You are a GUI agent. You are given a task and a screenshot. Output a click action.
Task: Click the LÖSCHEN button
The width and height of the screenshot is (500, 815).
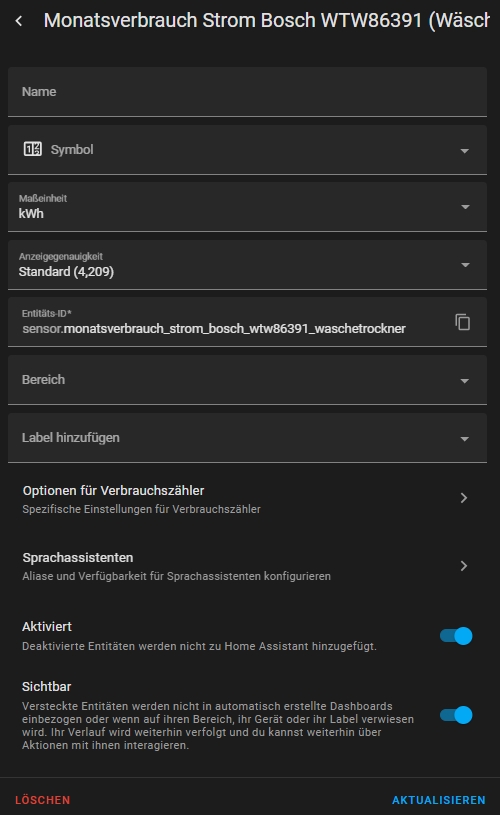(43, 800)
